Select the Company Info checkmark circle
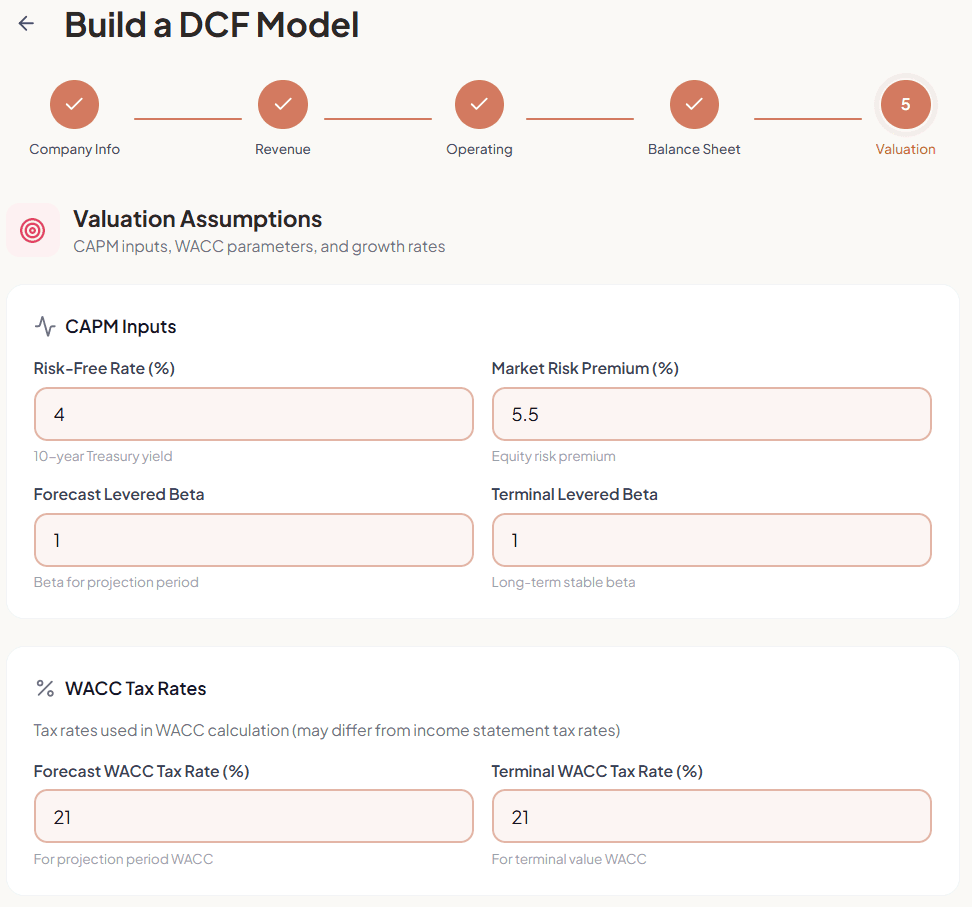This screenshot has height=907, width=972. coord(74,104)
